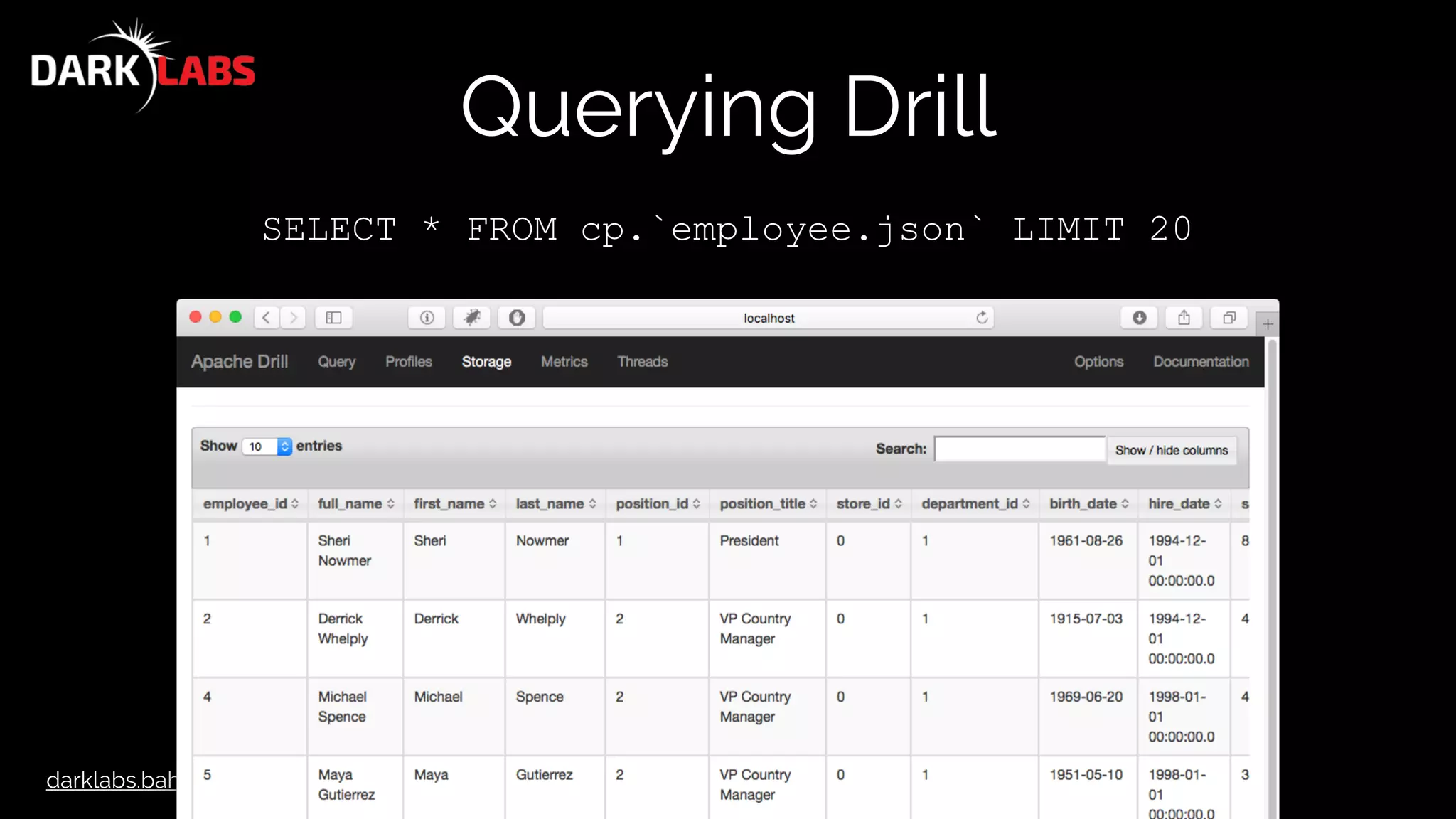Click first name 'Derrick' cell
The height and width of the screenshot is (819, 1456).
[x=454, y=638]
